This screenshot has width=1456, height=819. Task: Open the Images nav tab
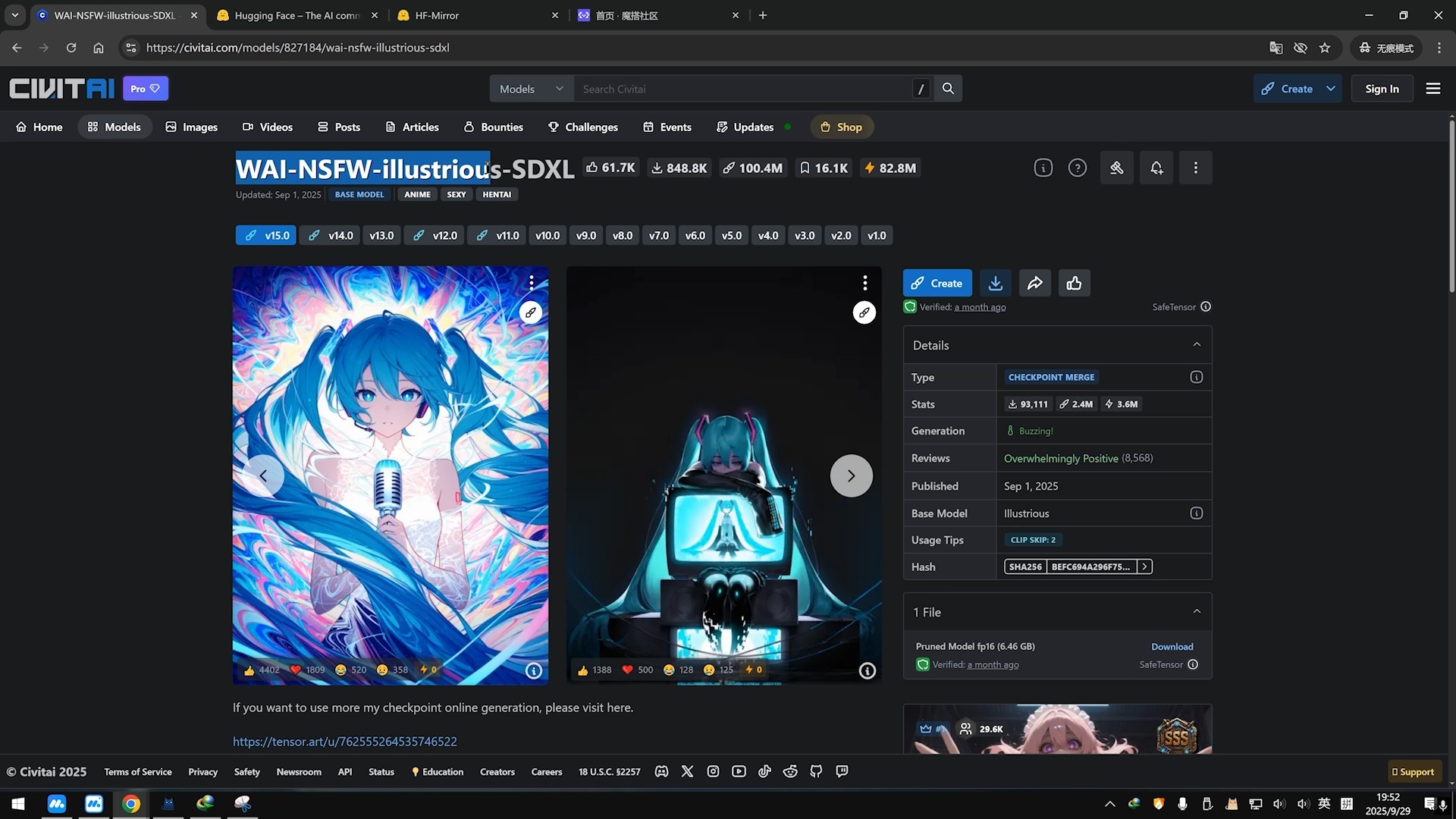[192, 127]
